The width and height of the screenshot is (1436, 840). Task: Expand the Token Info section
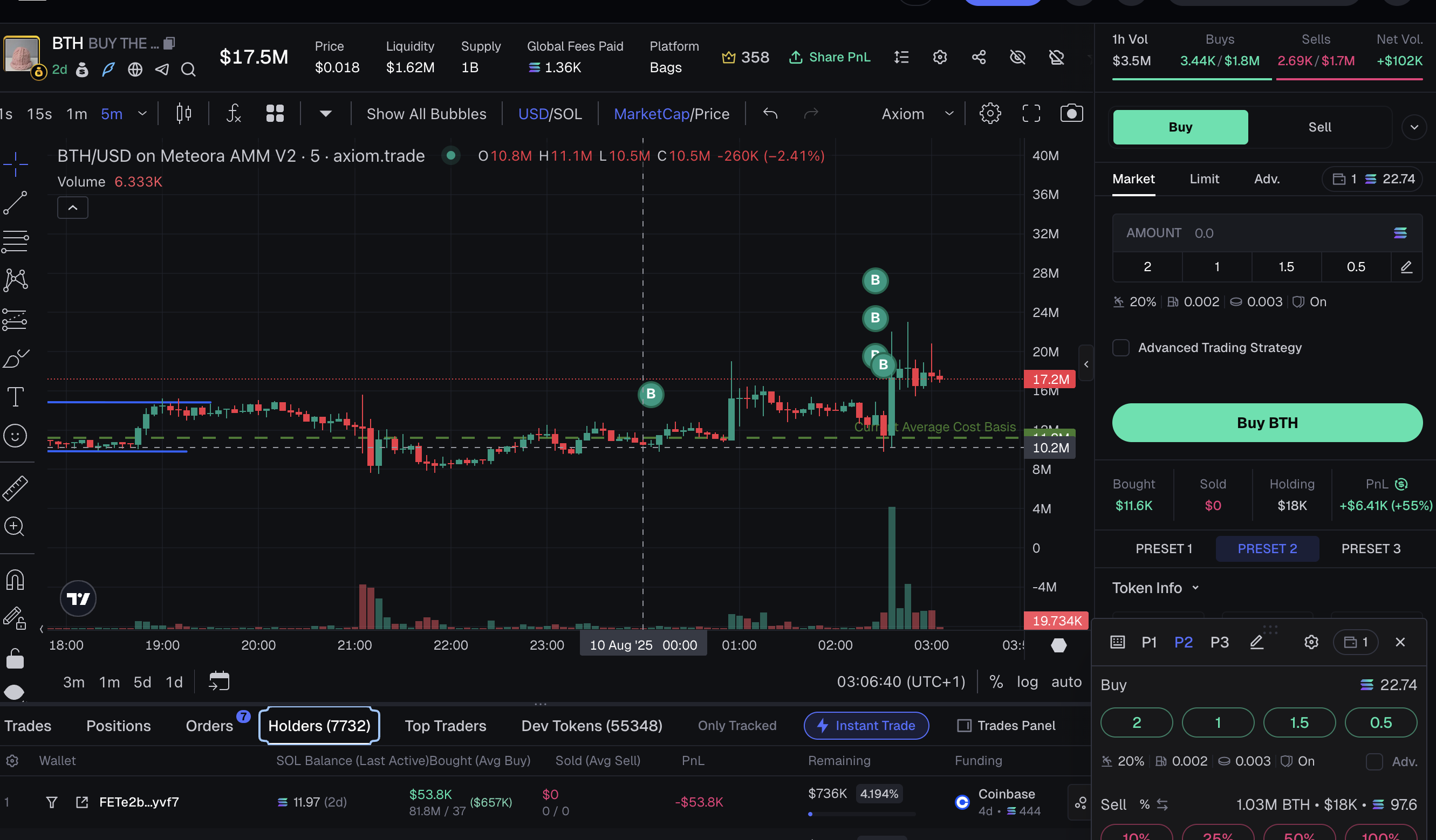[x=1155, y=588]
